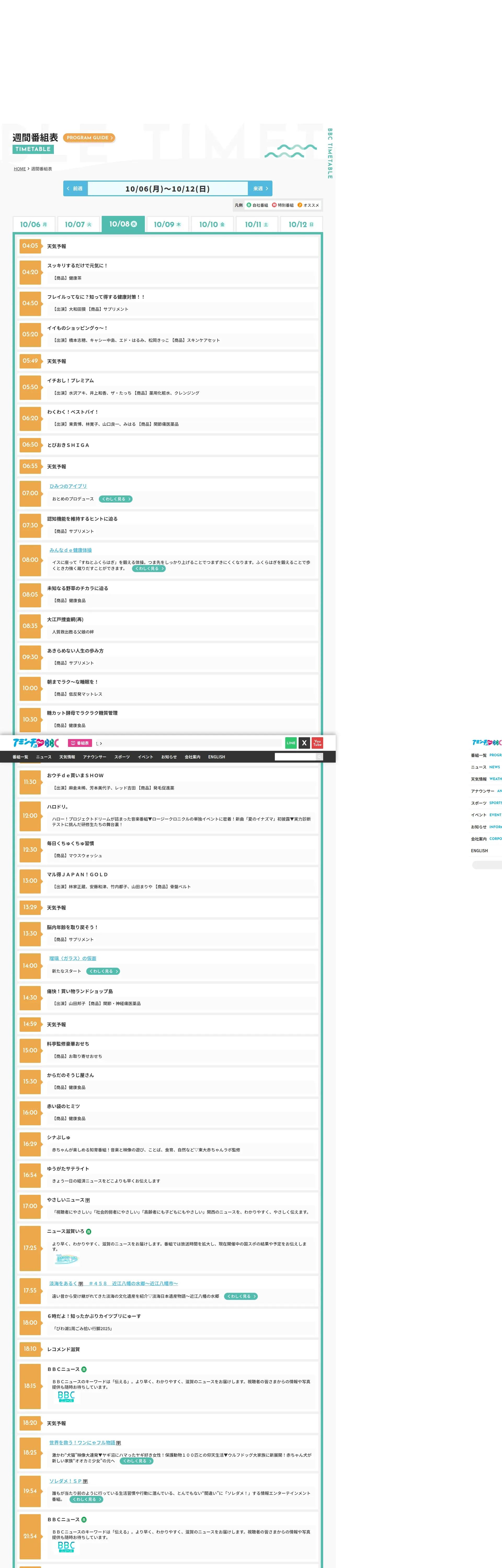The height and width of the screenshot is (1568, 502).
Task: Open the X social icon
Action: pos(304,743)
